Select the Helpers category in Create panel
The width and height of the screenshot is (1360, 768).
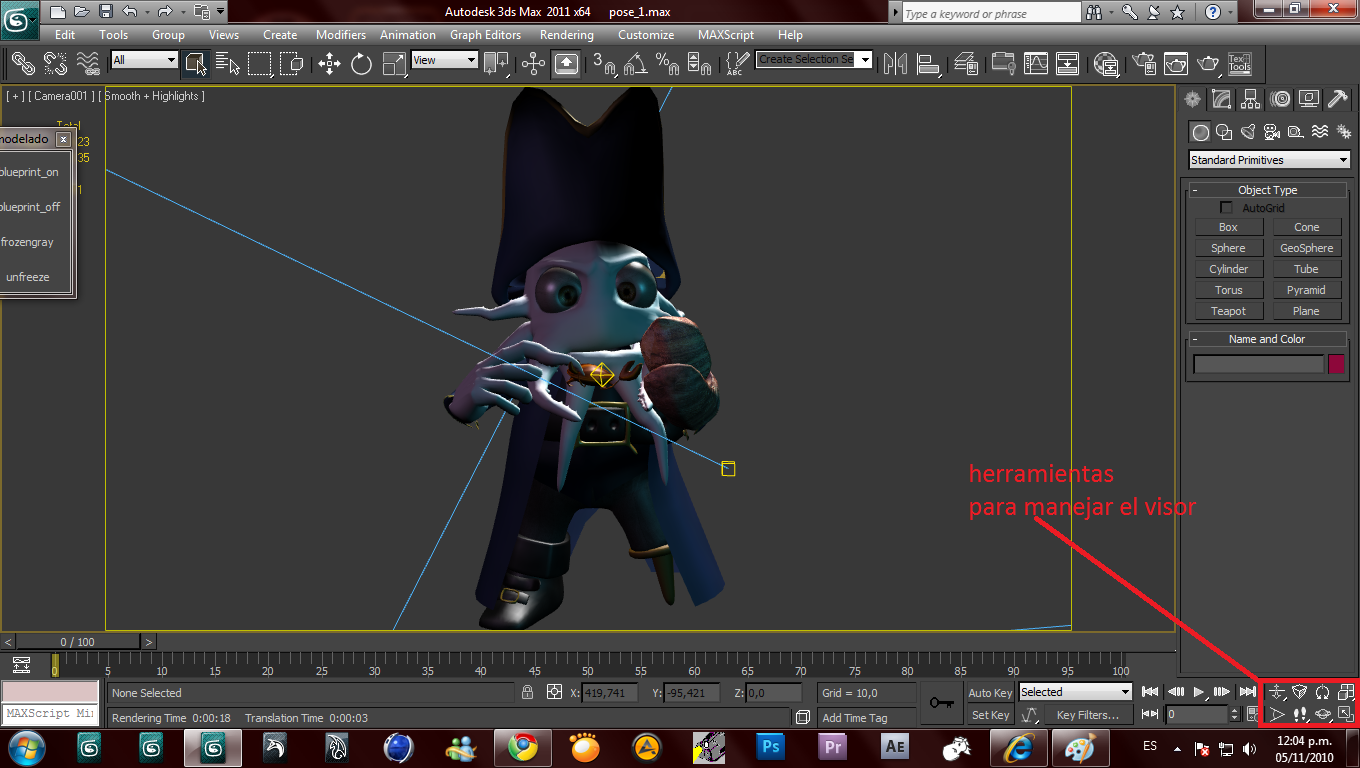tap(1296, 132)
